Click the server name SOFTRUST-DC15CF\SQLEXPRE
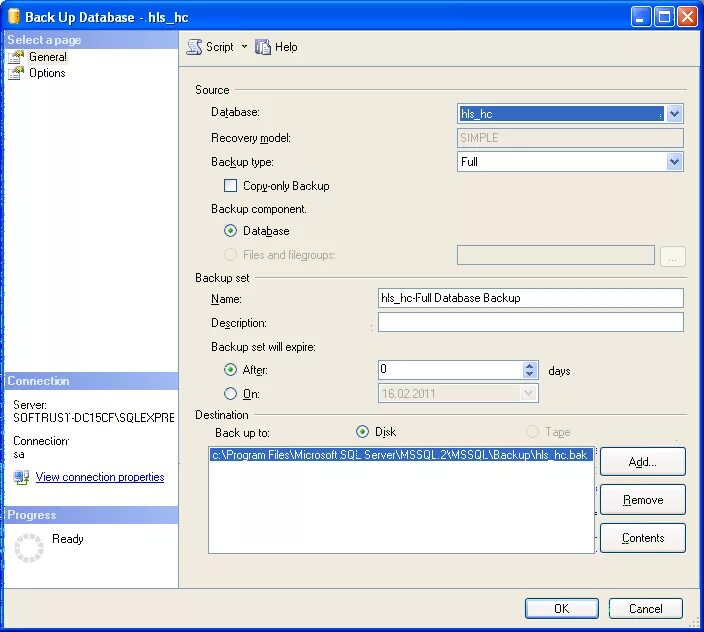This screenshot has width=704, height=632. [x=93, y=418]
